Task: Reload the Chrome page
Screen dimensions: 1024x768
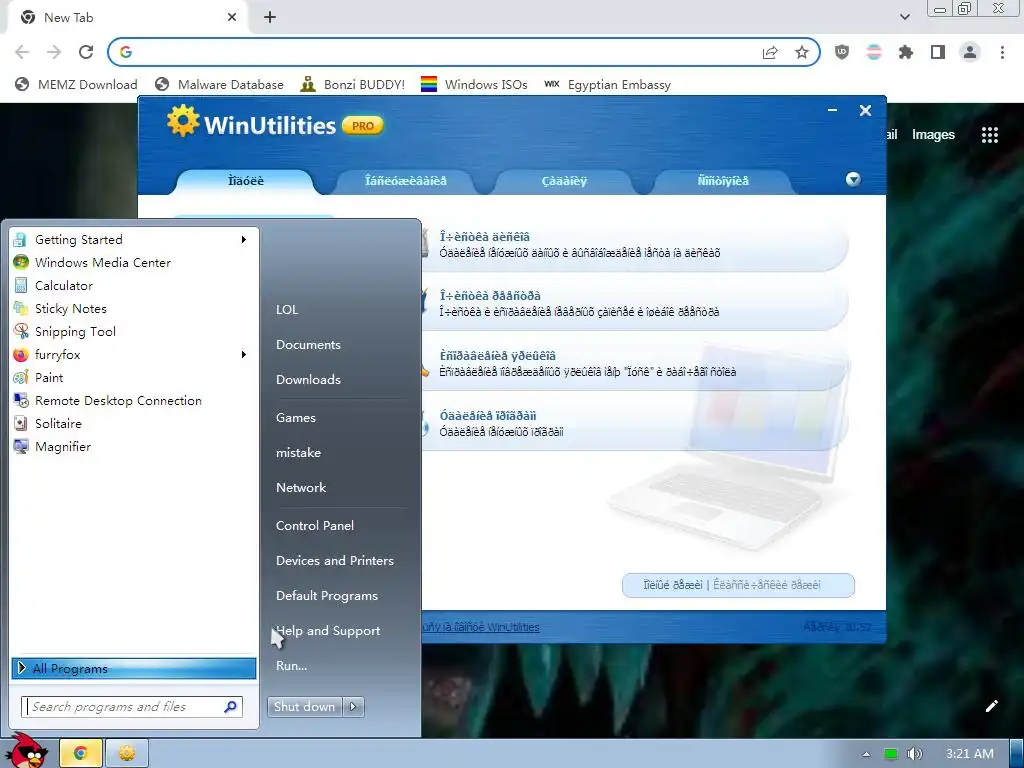Action: [86, 52]
